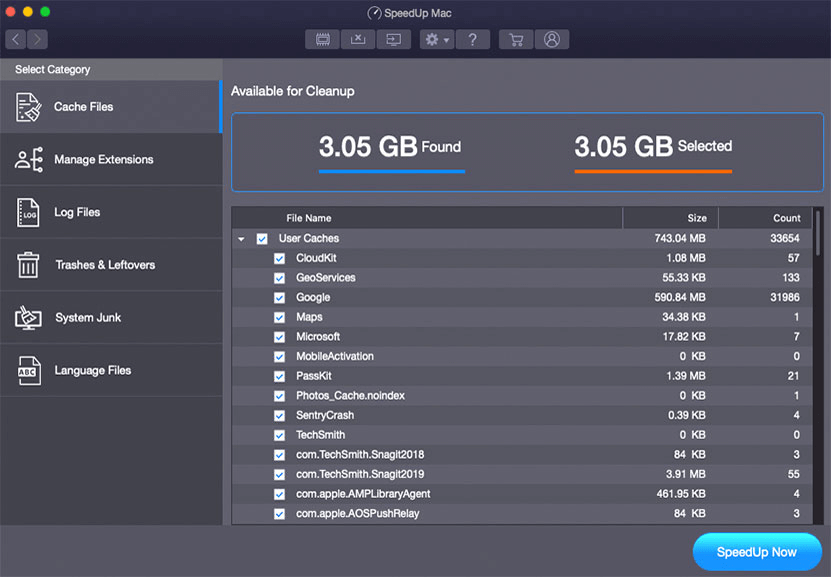Uncheck the Google cache entry
The image size is (831, 577).
pos(279,297)
